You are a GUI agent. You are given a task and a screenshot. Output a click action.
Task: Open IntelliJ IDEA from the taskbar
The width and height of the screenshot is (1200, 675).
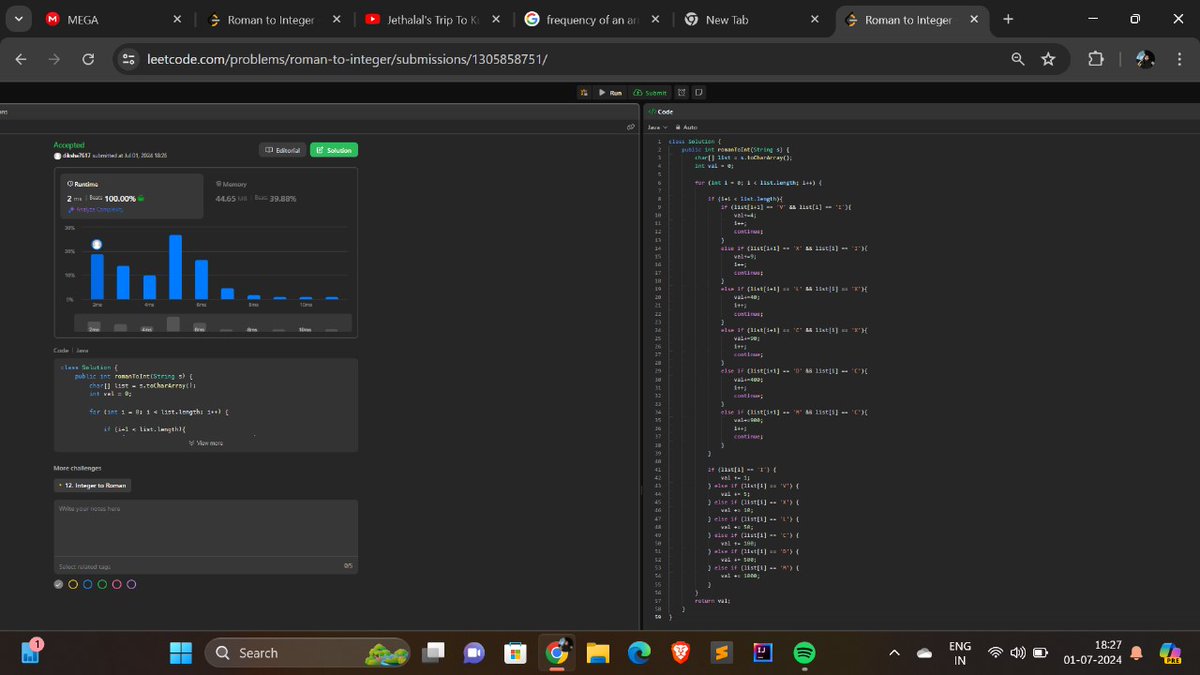762,653
